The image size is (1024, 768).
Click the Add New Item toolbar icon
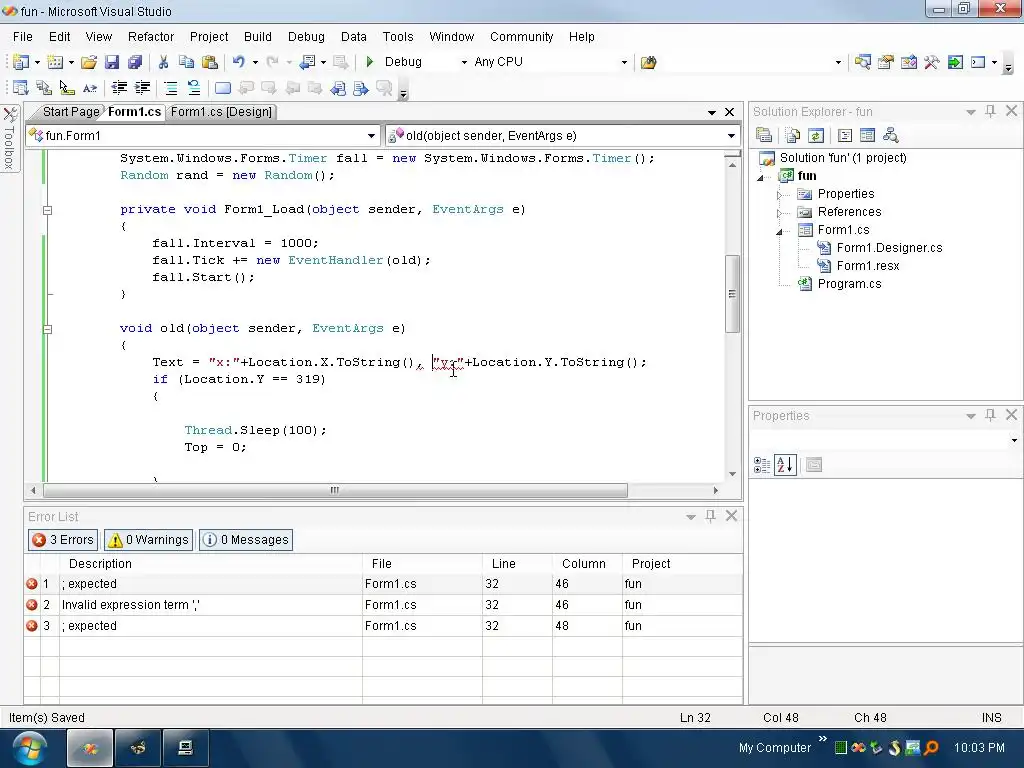[x=55, y=62]
